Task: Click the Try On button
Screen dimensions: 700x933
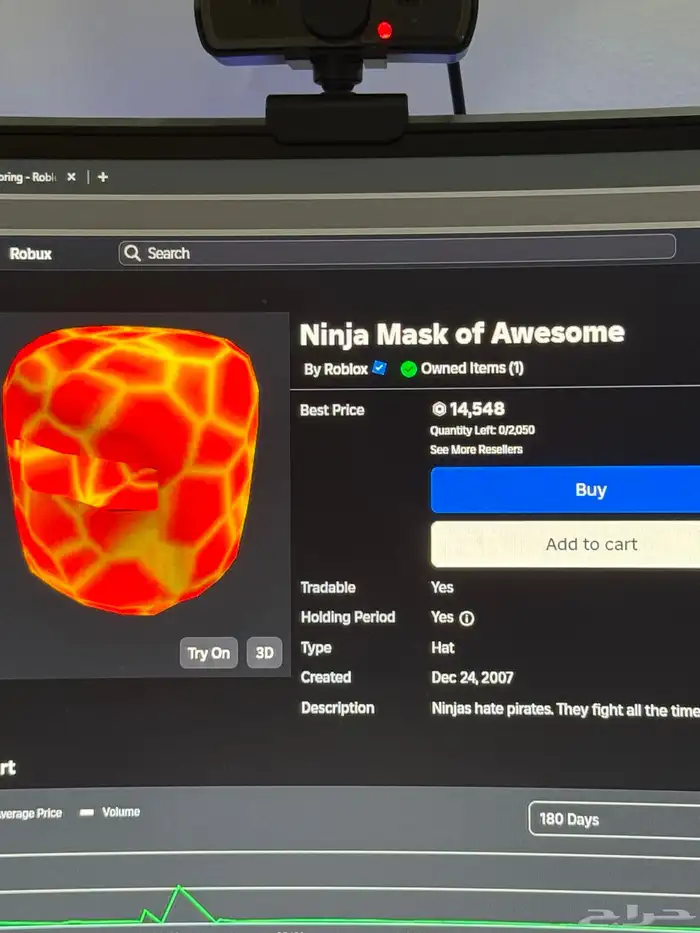Action: [x=208, y=653]
